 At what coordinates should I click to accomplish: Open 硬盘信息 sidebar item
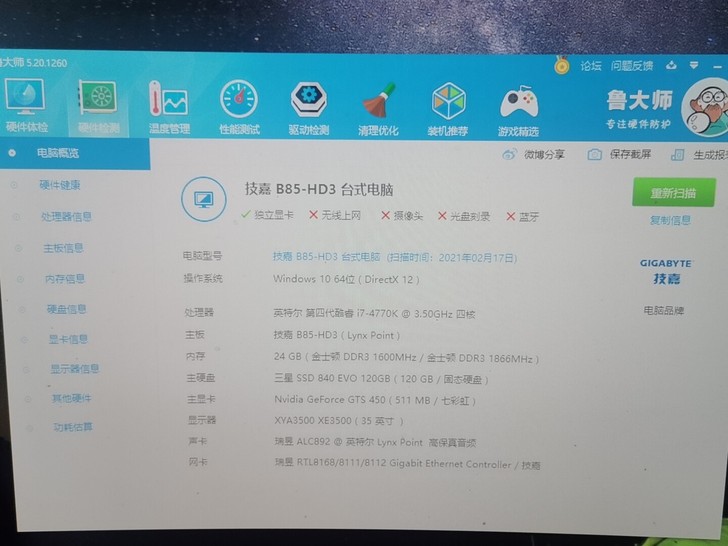tap(66, 309)
